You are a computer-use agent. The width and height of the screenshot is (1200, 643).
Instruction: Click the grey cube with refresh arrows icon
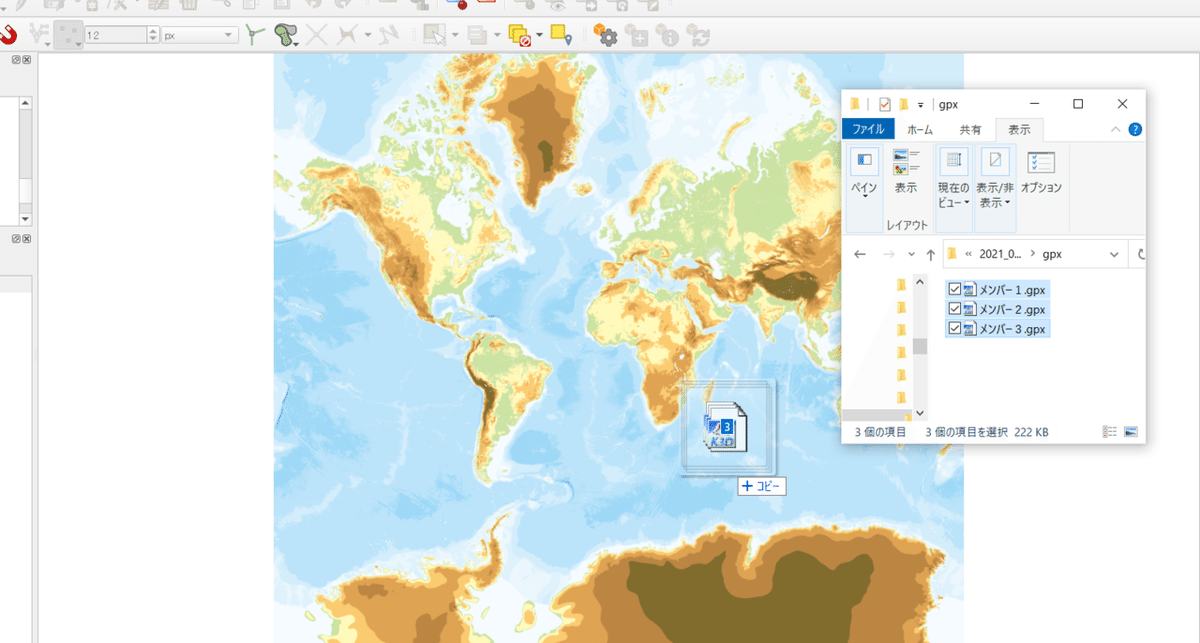[698, 36]
